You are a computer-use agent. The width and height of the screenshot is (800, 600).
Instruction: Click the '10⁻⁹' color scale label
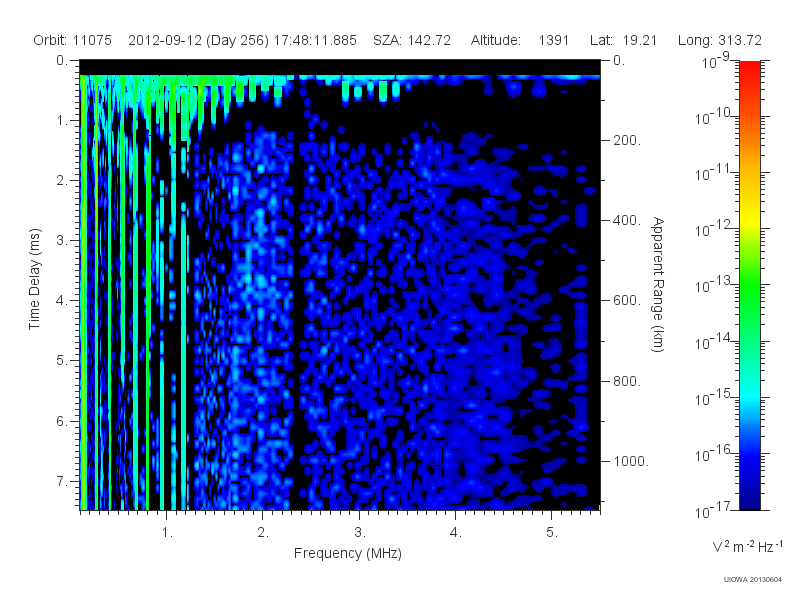[716, 61]
